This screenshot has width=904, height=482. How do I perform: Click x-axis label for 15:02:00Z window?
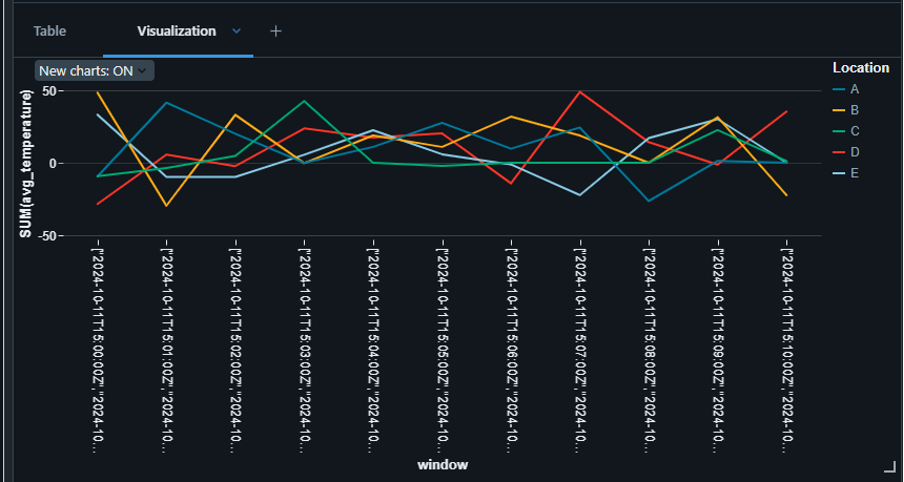(x=235, y=352)
